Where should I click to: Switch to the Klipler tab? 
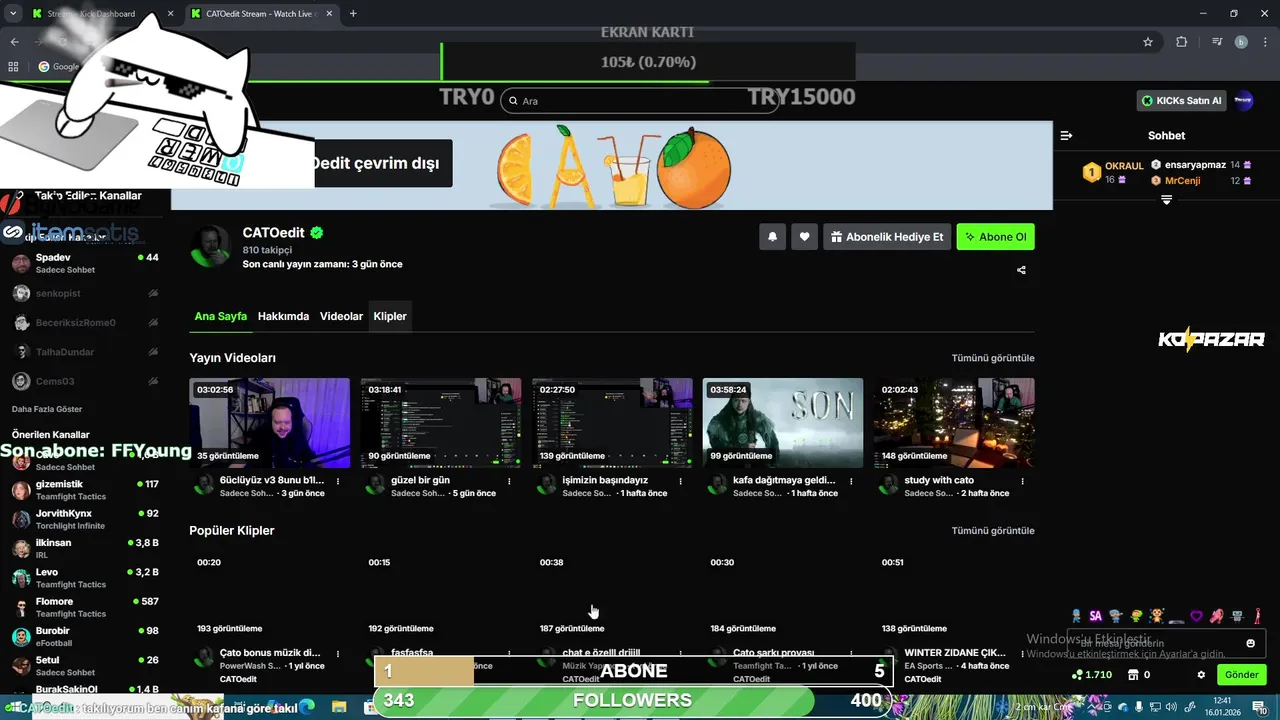[x=390, y=316]
